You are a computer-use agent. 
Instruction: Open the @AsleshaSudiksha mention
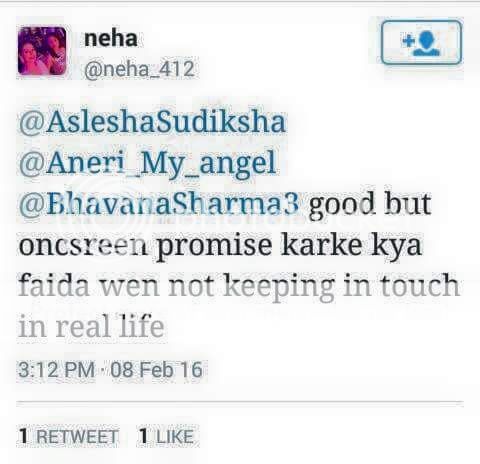pos(152,121)
